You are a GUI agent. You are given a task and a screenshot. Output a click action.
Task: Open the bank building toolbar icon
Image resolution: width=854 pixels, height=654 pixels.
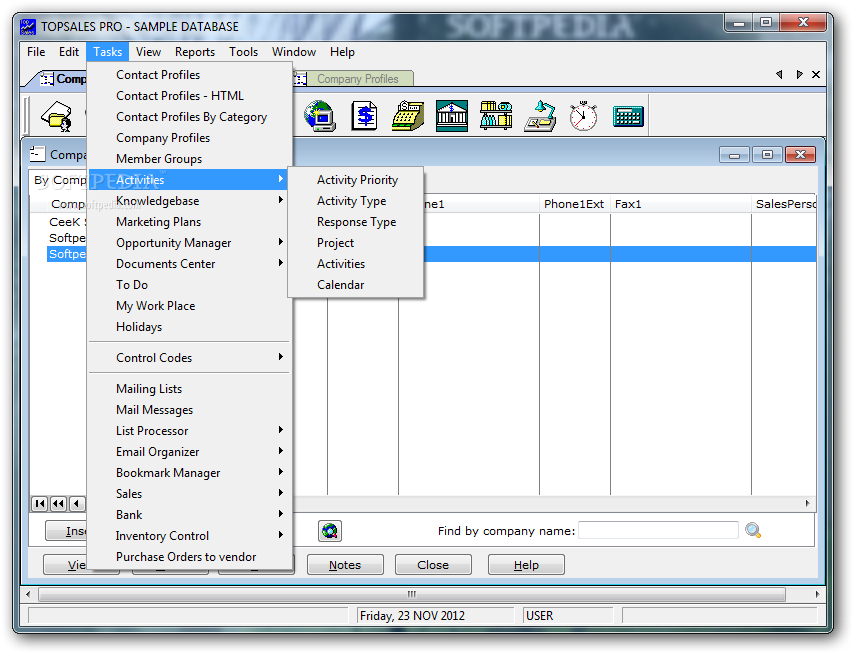[452, 116]
